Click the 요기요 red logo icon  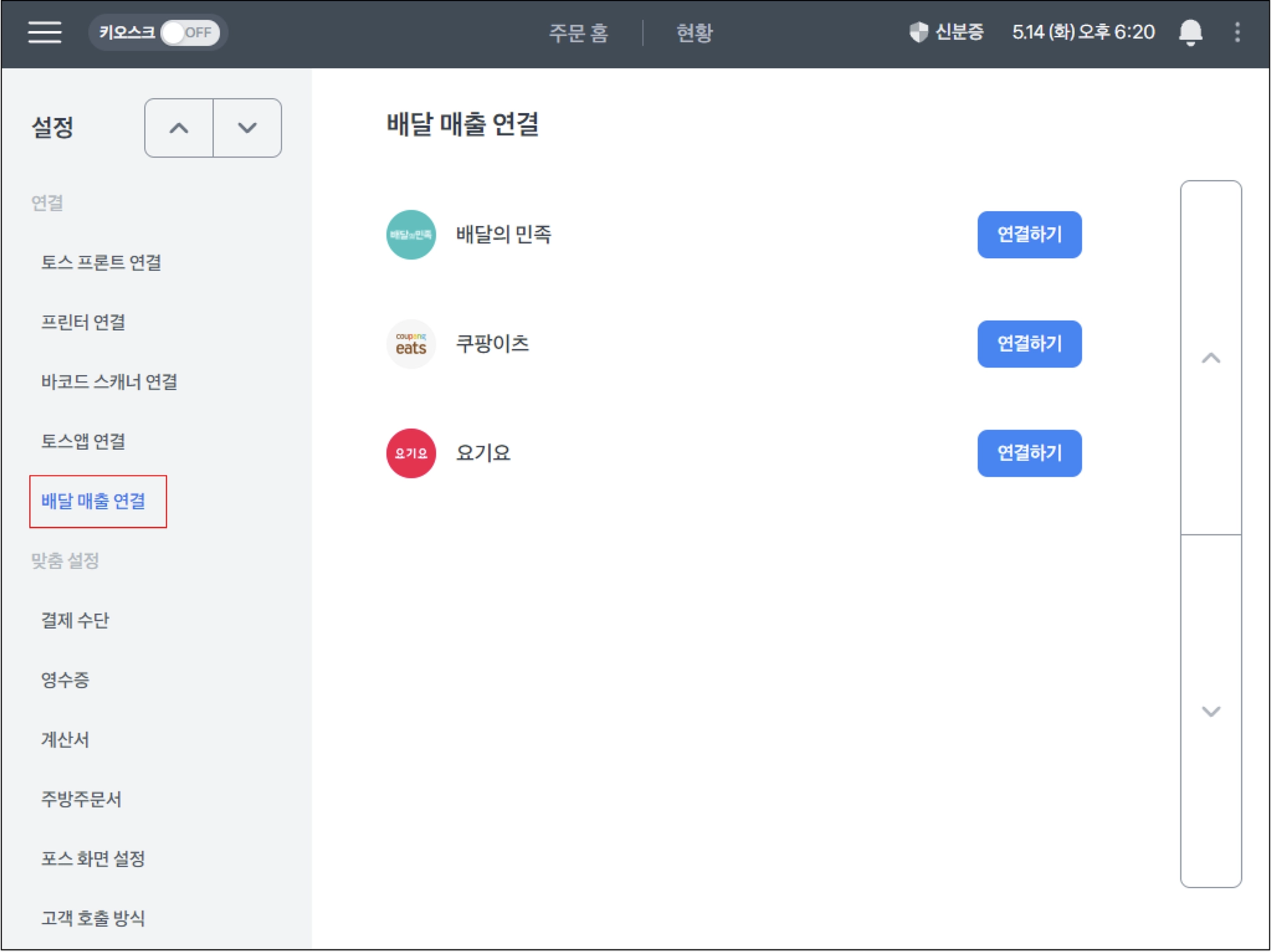coord(411,453)
